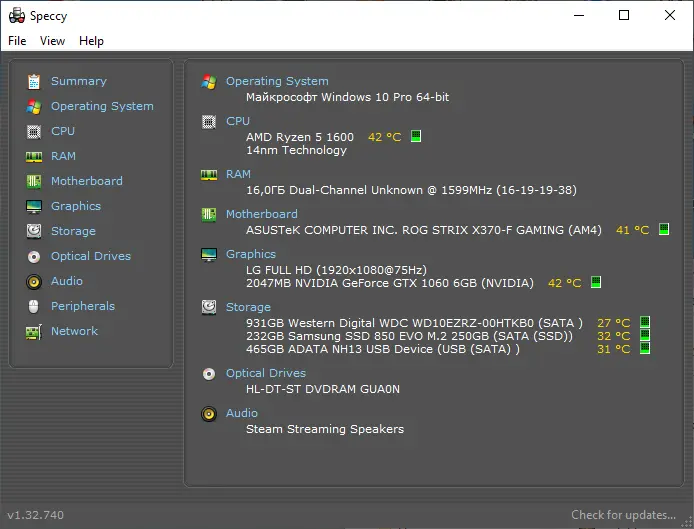The height and width of the screenshot is (529, 694).
Task: Click Check for updates link
Action: coord(623,515)
